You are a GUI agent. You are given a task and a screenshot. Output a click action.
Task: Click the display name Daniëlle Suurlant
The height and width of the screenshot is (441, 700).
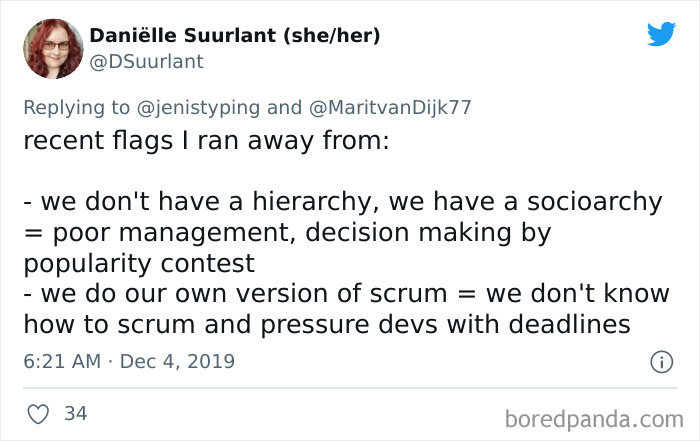pos(183,35)
